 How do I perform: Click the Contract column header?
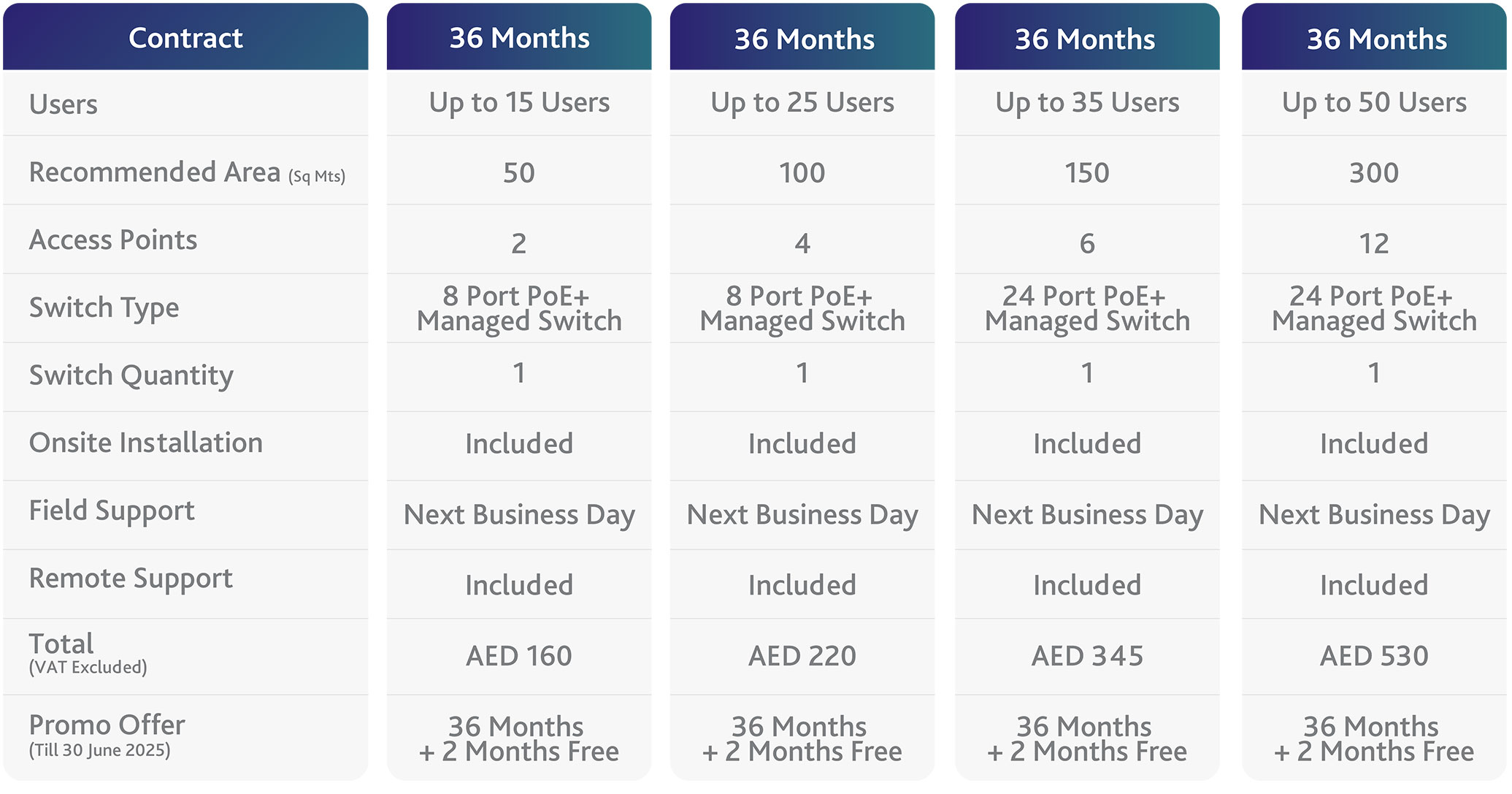point(185,38)
